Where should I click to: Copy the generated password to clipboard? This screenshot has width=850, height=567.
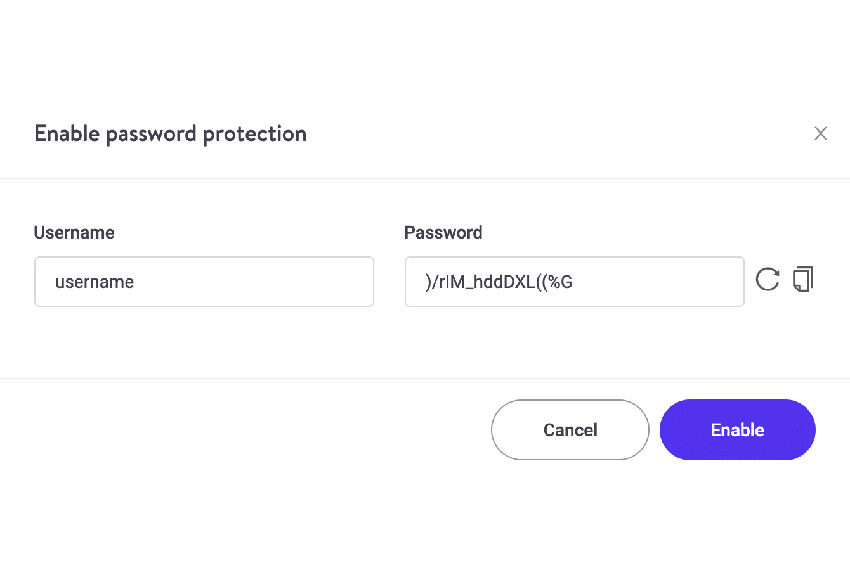803,280
